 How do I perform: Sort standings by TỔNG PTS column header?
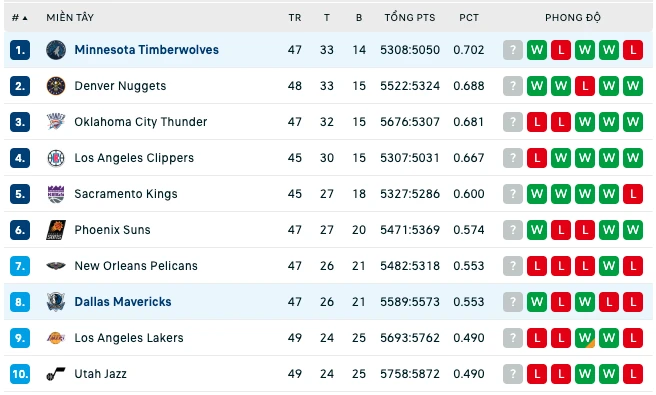click(410, 18)
